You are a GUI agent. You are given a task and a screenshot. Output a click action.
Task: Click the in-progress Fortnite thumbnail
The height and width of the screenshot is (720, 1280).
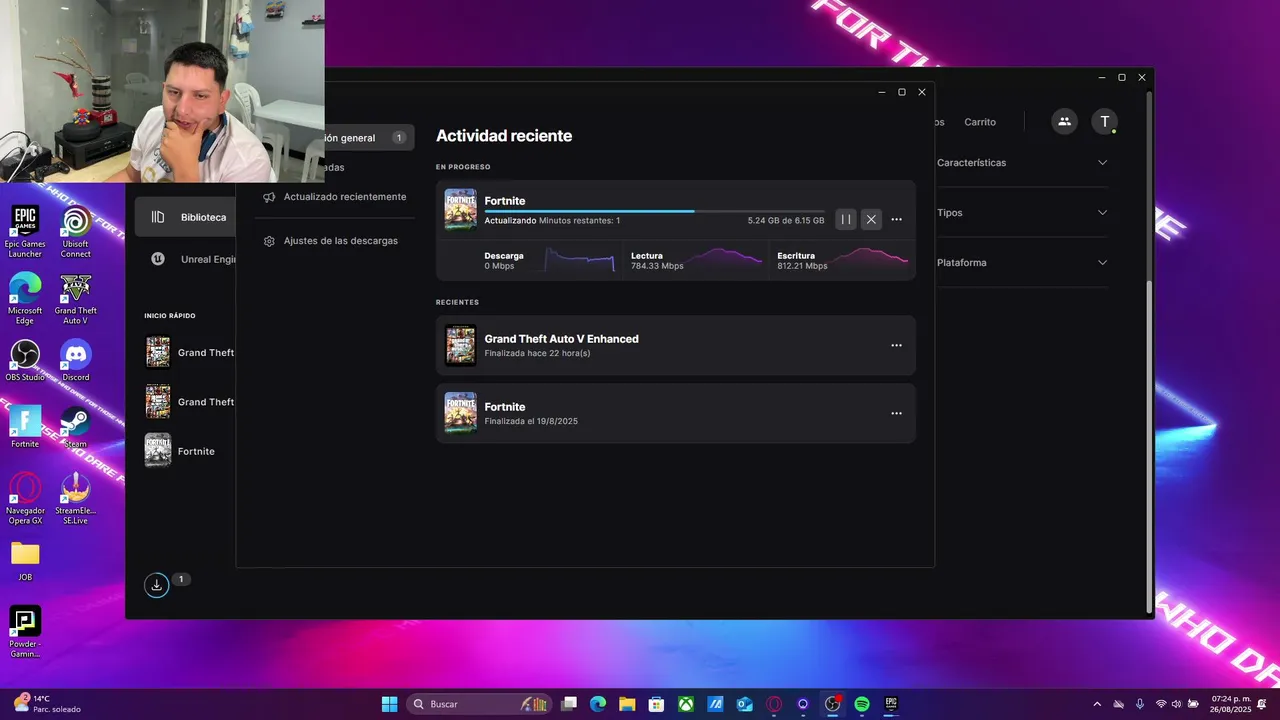461,210
